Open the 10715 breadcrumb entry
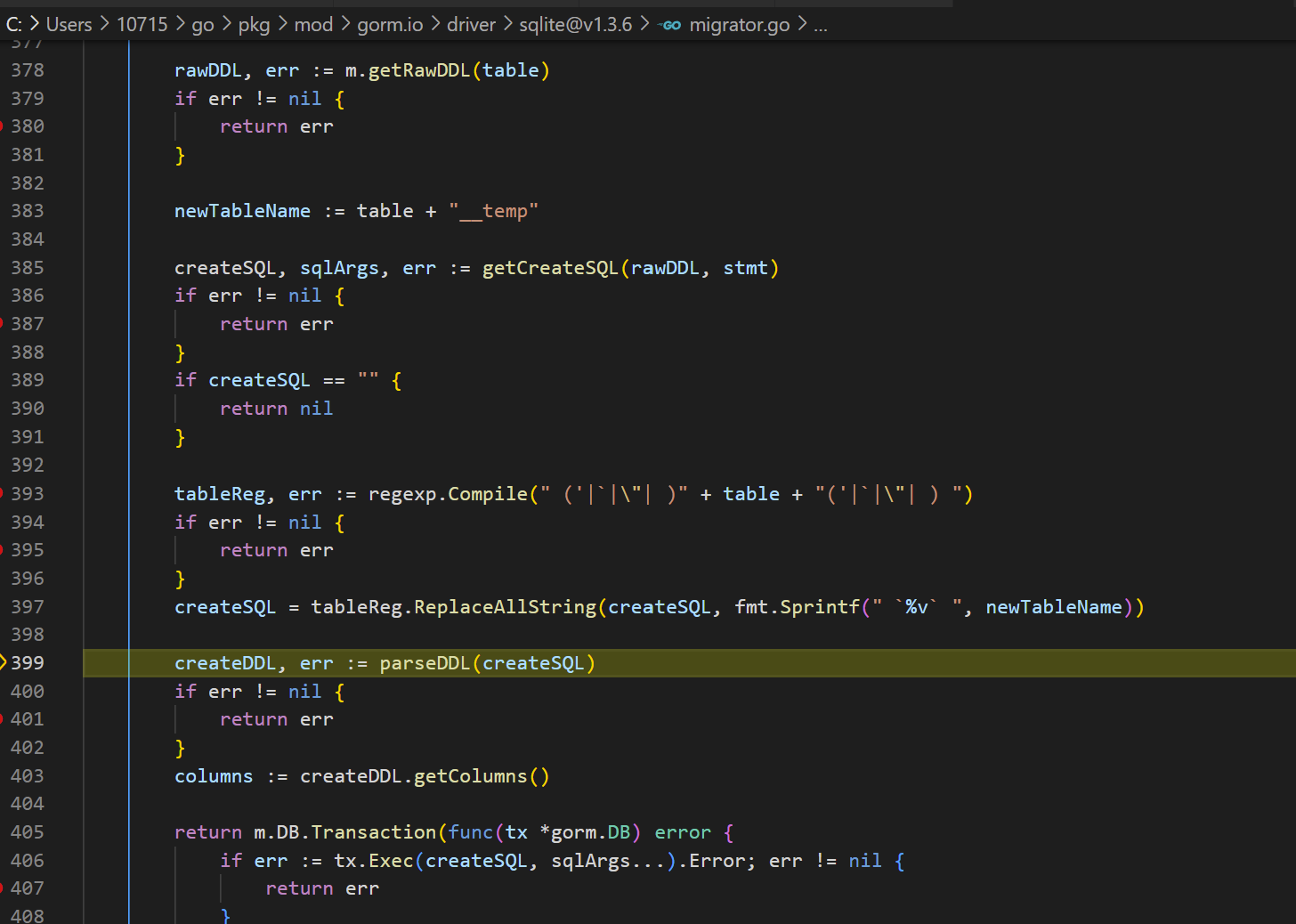Viewport: 1296px width, 924px height. (142, 24)
